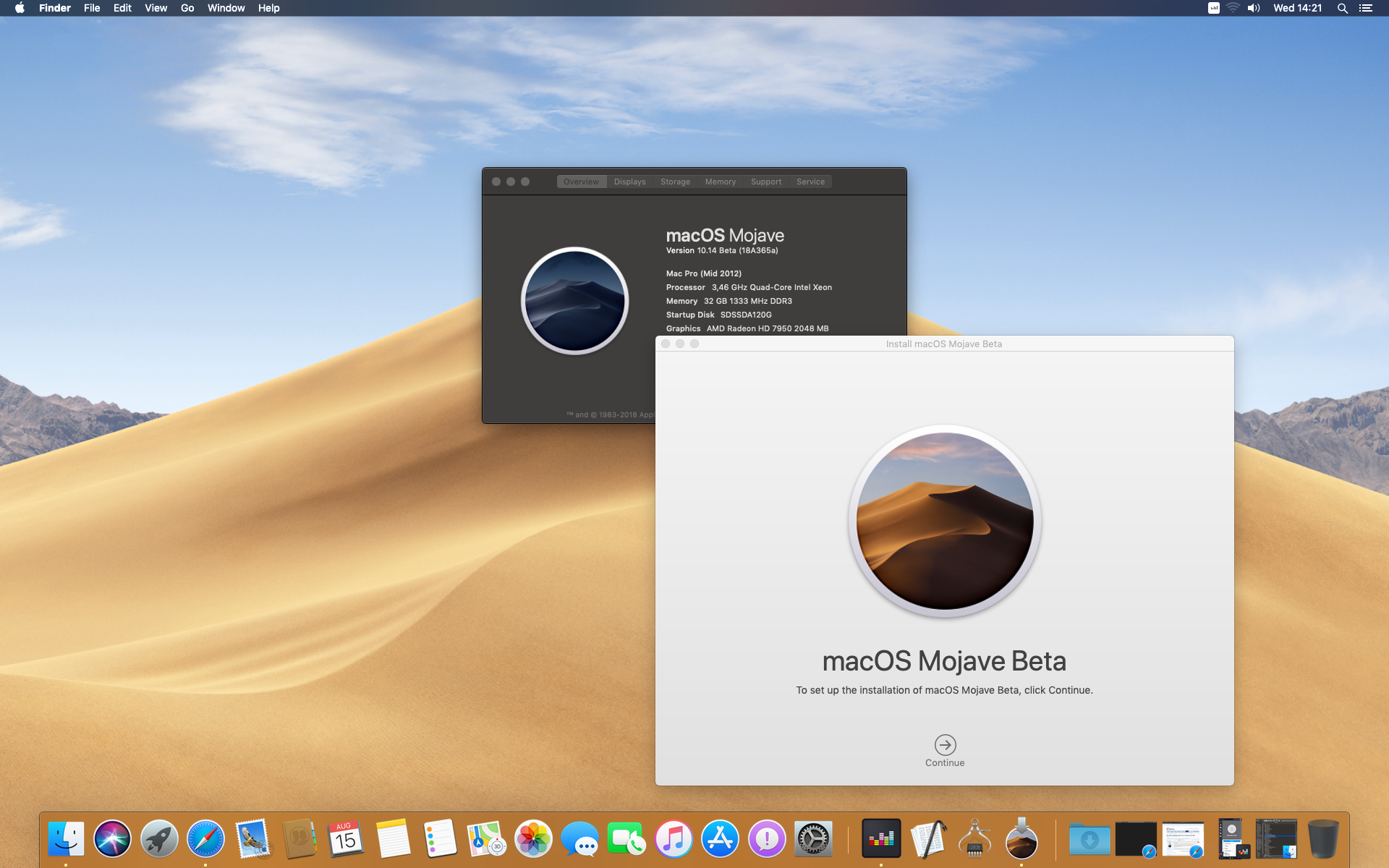Open System Preferences gear icon
1389x868 pixels.
point(813,839)
